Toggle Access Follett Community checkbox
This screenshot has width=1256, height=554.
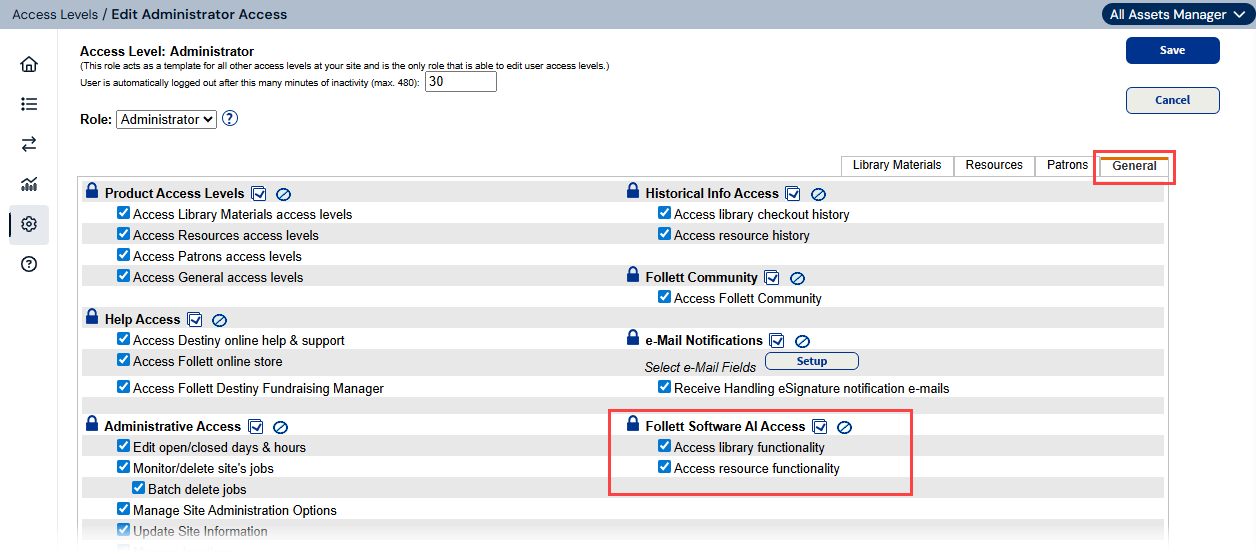[664, 297]
